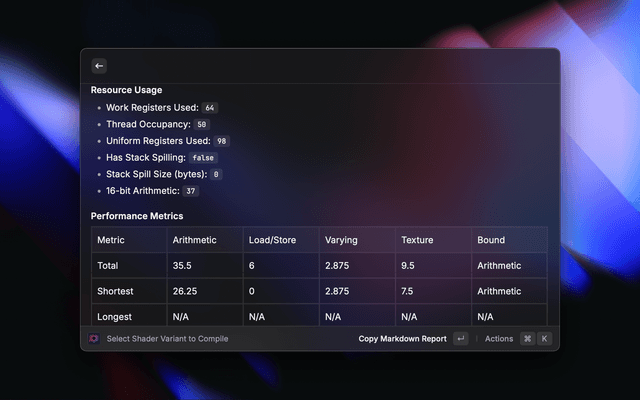This screenshot has width=640, height=400.
Task: Click the Has Stack Spilling false badge
Action: coord(203,158)
